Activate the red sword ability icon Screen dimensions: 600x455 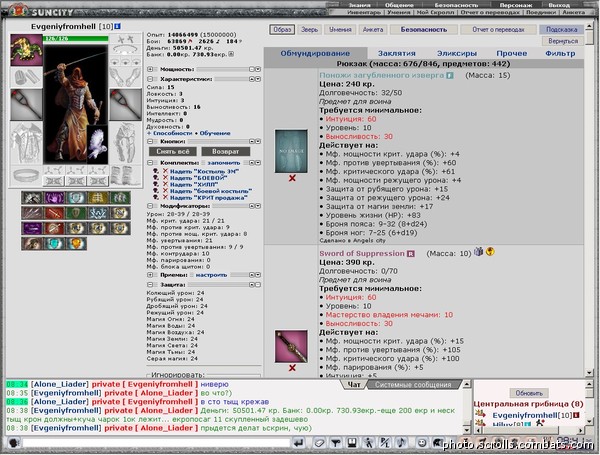54,213
